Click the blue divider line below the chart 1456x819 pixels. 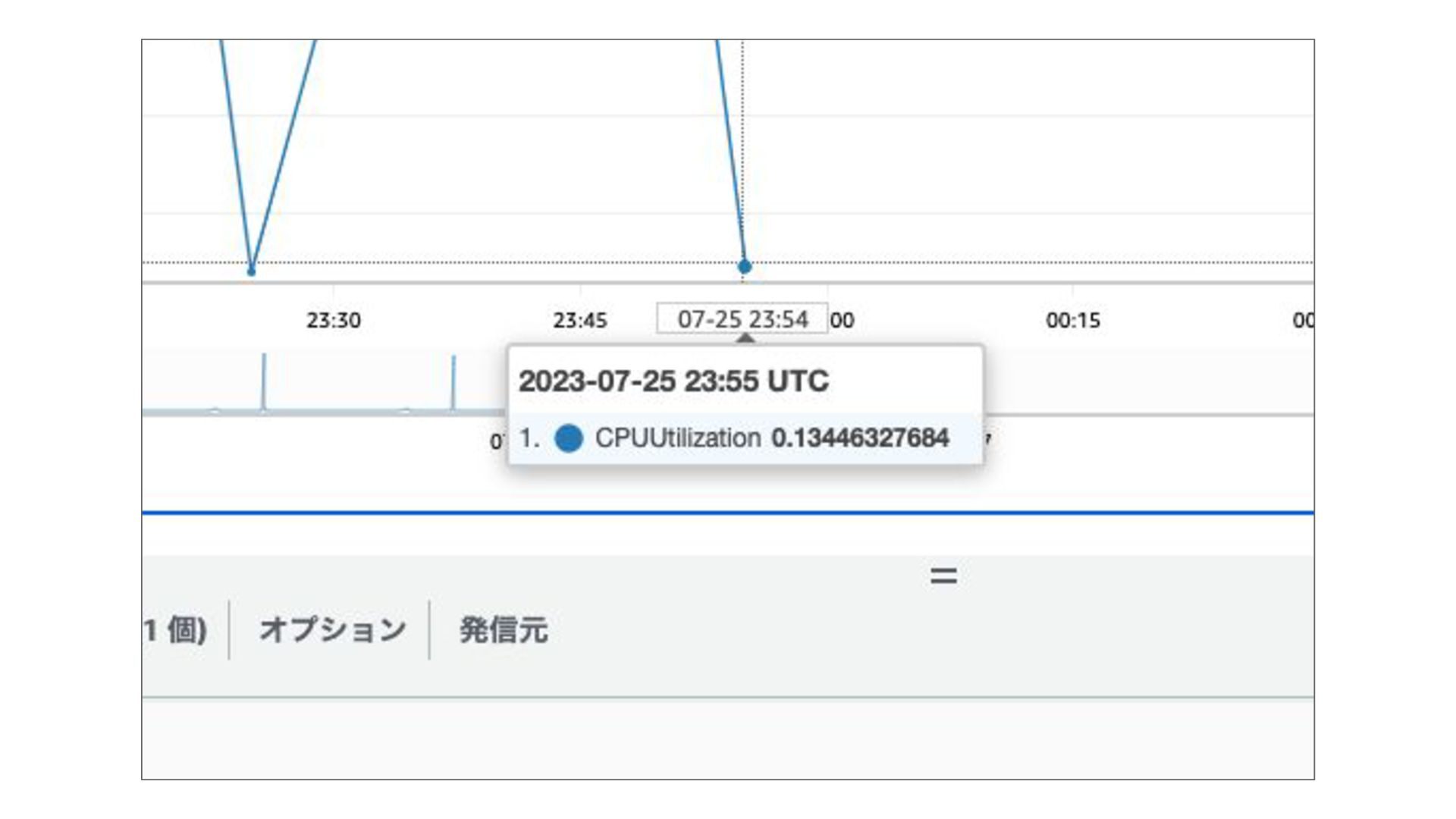pos(728,513)
